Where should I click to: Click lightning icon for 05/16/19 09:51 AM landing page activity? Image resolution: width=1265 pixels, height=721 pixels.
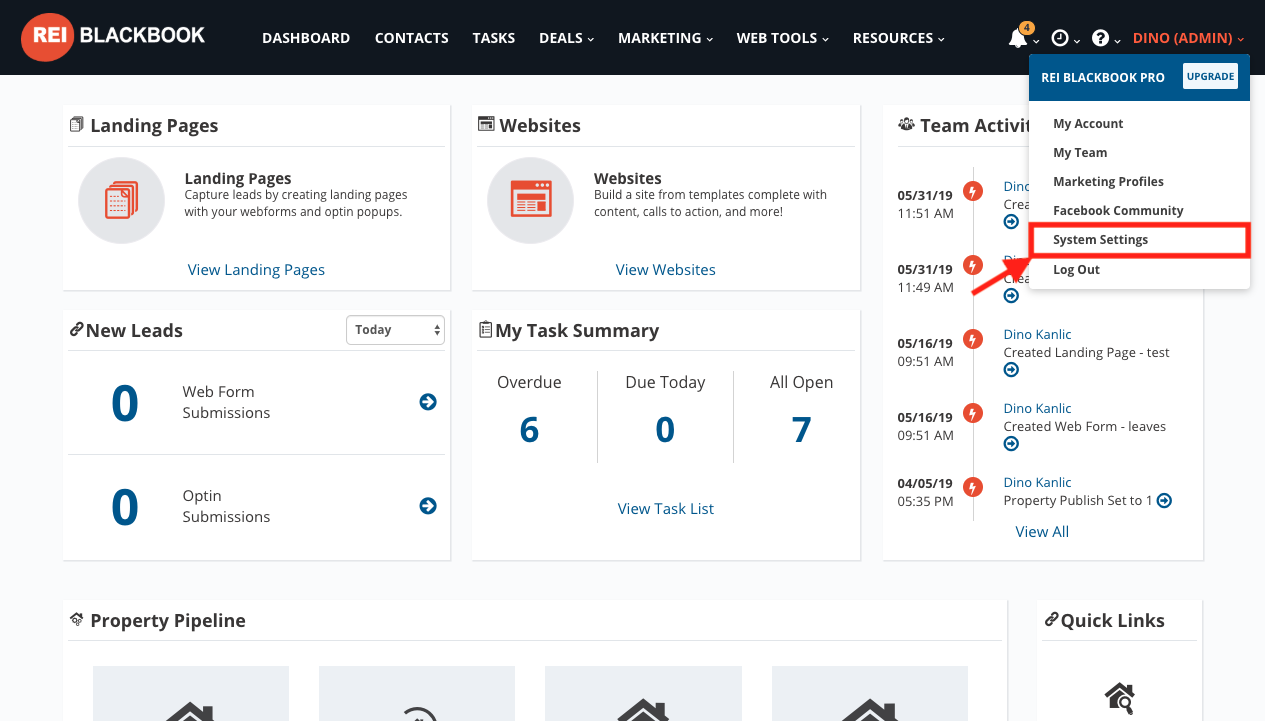[x=972, y=339]
